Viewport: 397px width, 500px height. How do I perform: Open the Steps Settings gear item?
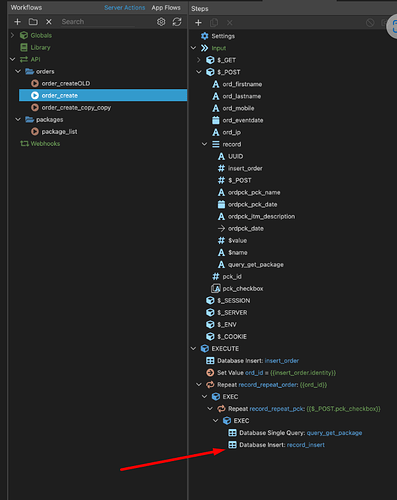click(217, 36)
